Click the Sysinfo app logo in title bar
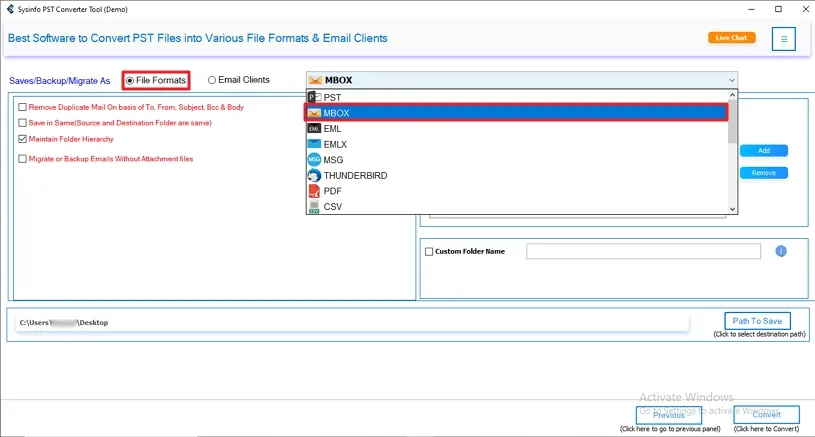The width and height of the screenshot is (815, 437). (10, 9)
